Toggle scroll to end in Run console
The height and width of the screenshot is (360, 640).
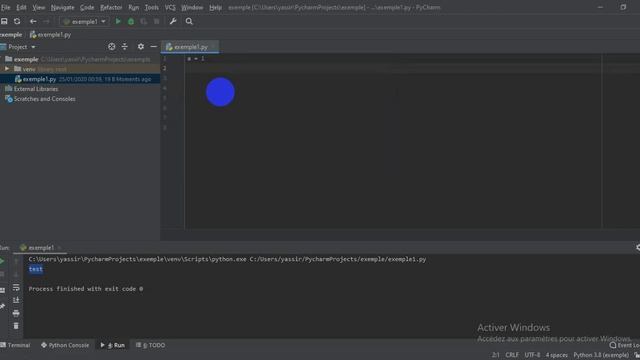click(x=16, y=300)
